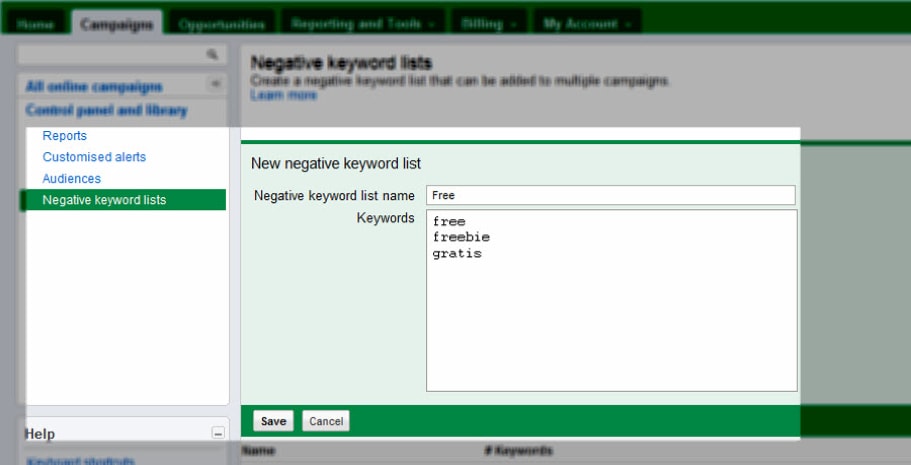Open the My Account menu
The height and width of the screenshot is (465, 911).
[587, 24]
